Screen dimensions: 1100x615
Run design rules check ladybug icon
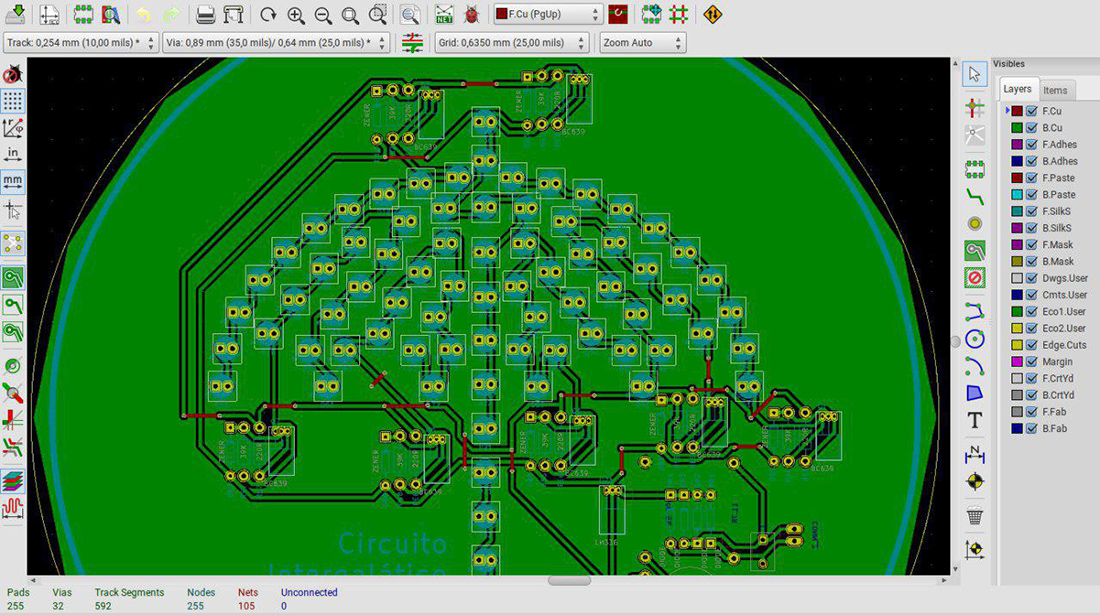point(471,15)
